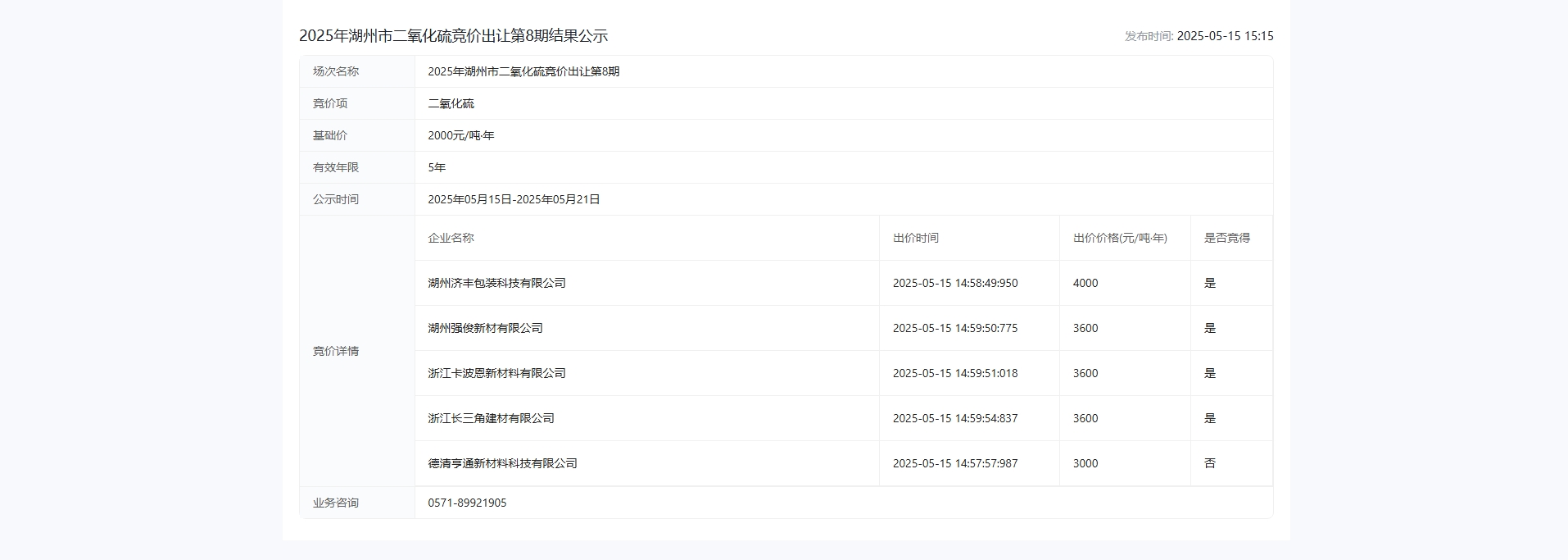This screenshot has width=1568, height=560.
Task: Click 是 result for 浙江卡波恩新材料有限公司
Action: coord(1210,373)
